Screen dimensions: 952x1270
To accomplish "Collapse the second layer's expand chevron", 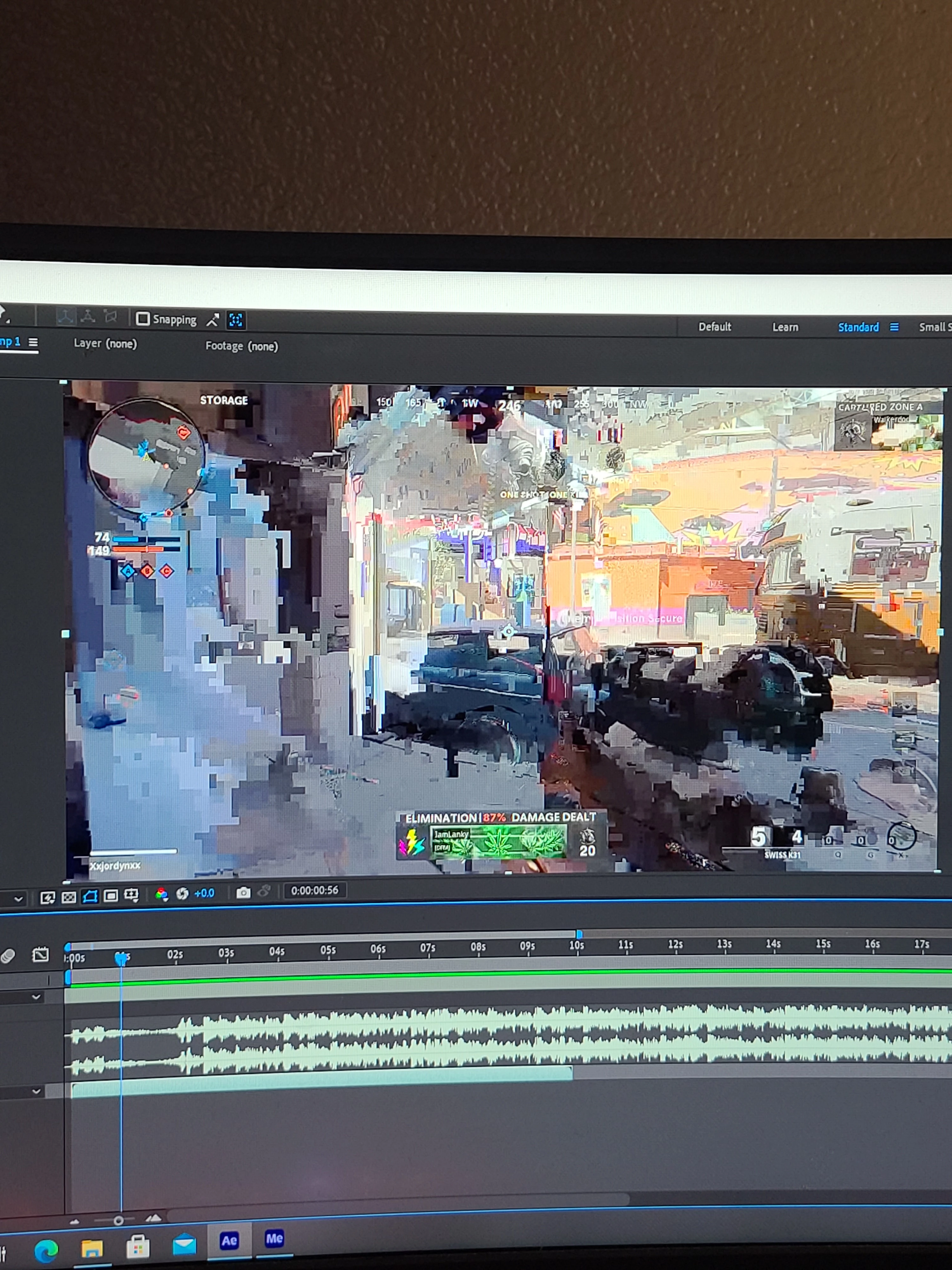I will (x=36, y=1091).
